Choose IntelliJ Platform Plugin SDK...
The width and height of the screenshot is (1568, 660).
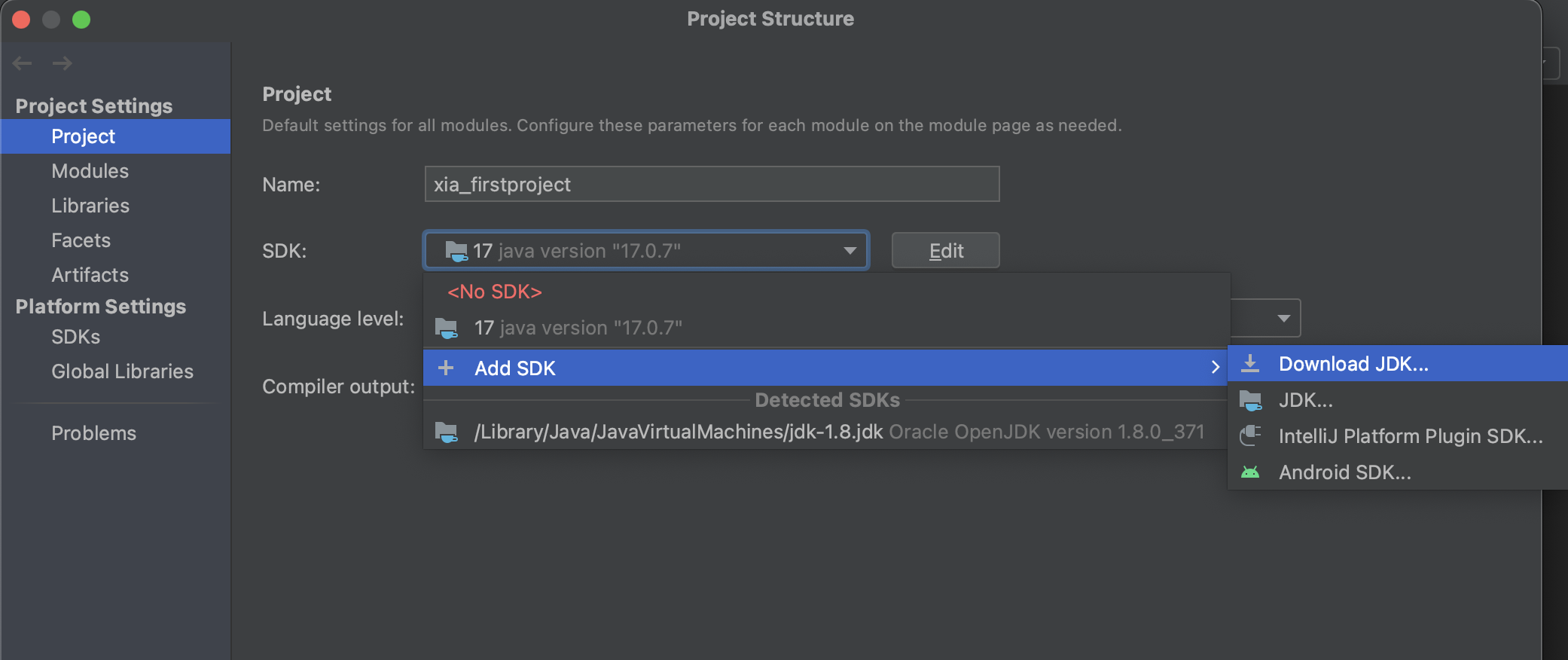tap(1398, 436)
